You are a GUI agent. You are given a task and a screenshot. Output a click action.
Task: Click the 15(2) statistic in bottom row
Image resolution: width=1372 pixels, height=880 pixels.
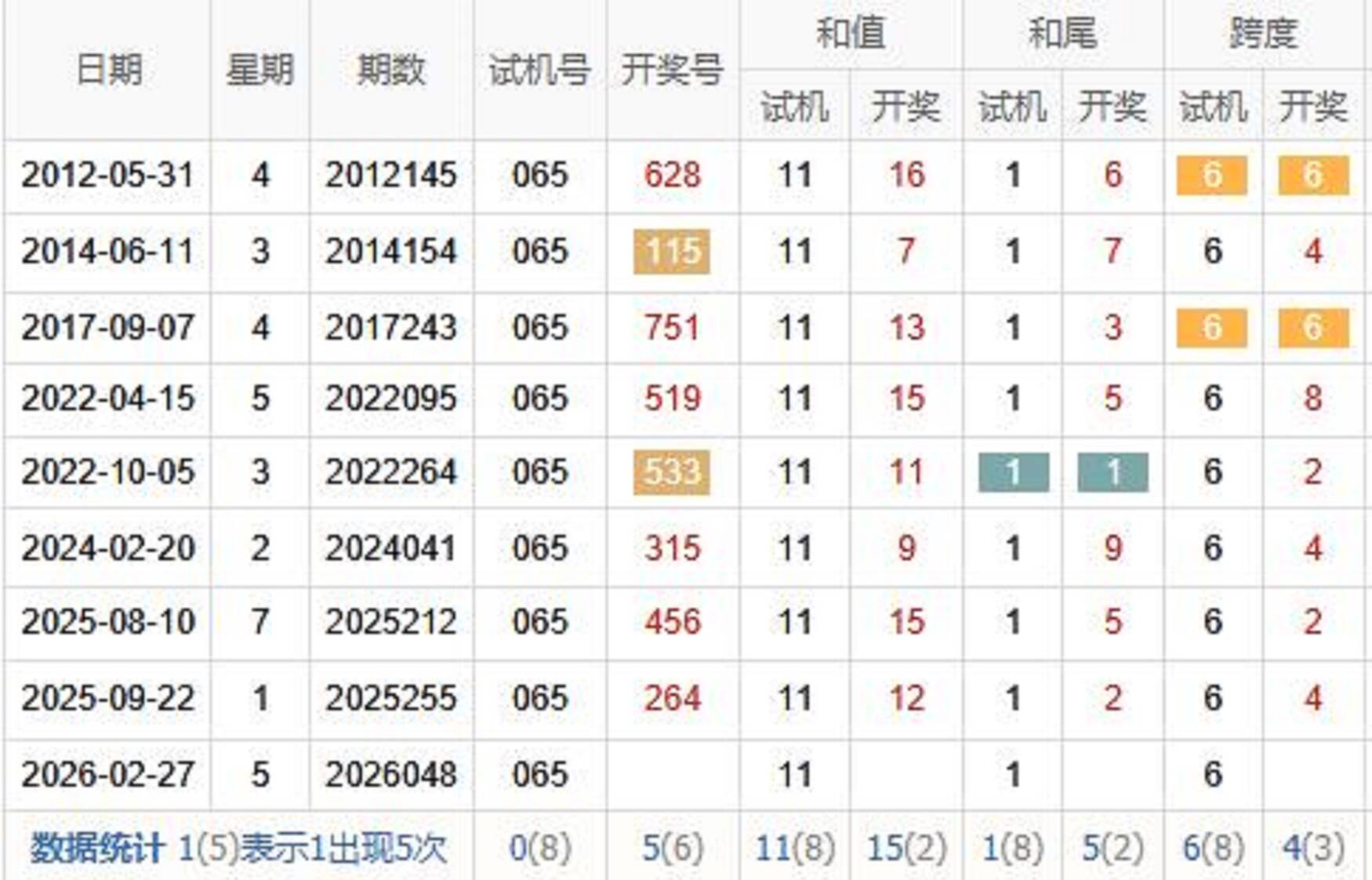[906, 848]
